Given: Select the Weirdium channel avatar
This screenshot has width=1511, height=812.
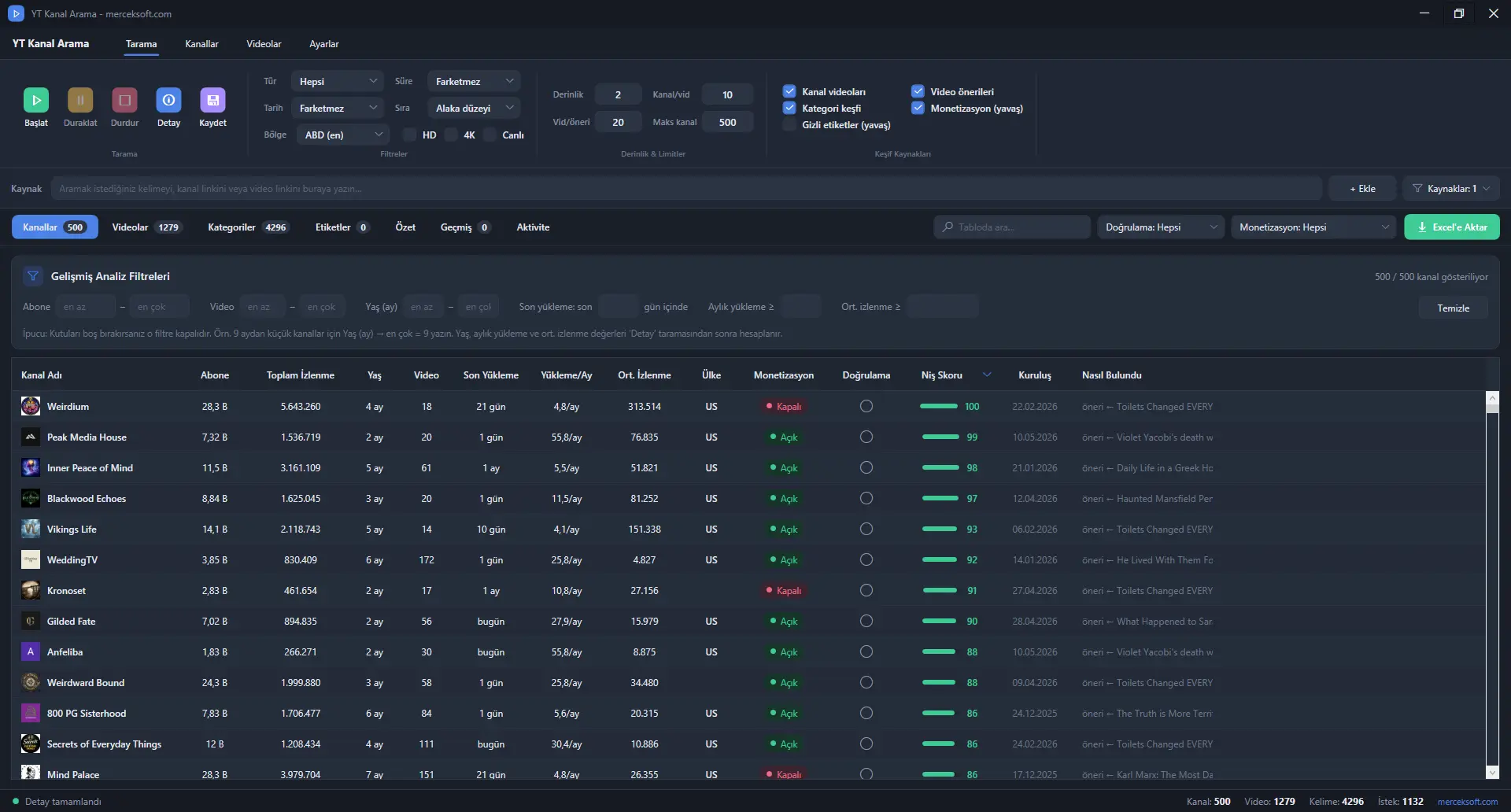Looking at the screenshot, I should click(x=31, y=407).
